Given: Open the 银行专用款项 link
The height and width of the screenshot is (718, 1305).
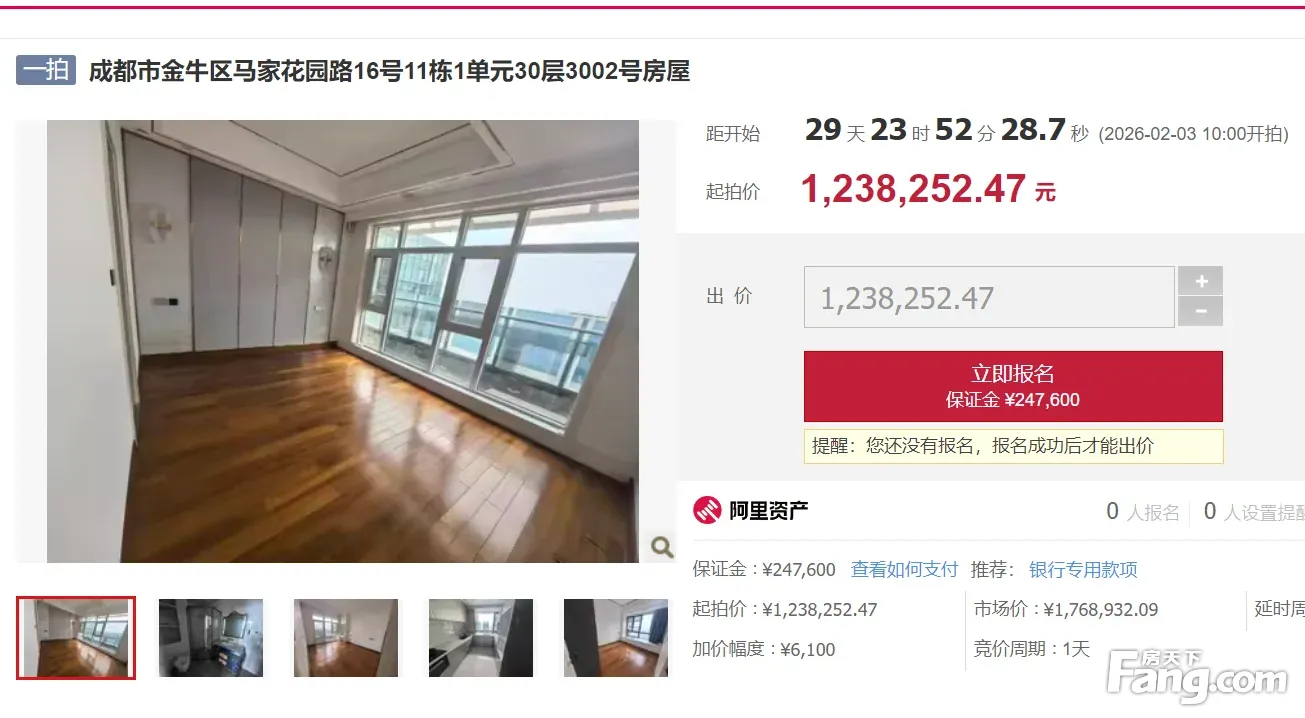Looking at the screenshot, I should 1083,569.
